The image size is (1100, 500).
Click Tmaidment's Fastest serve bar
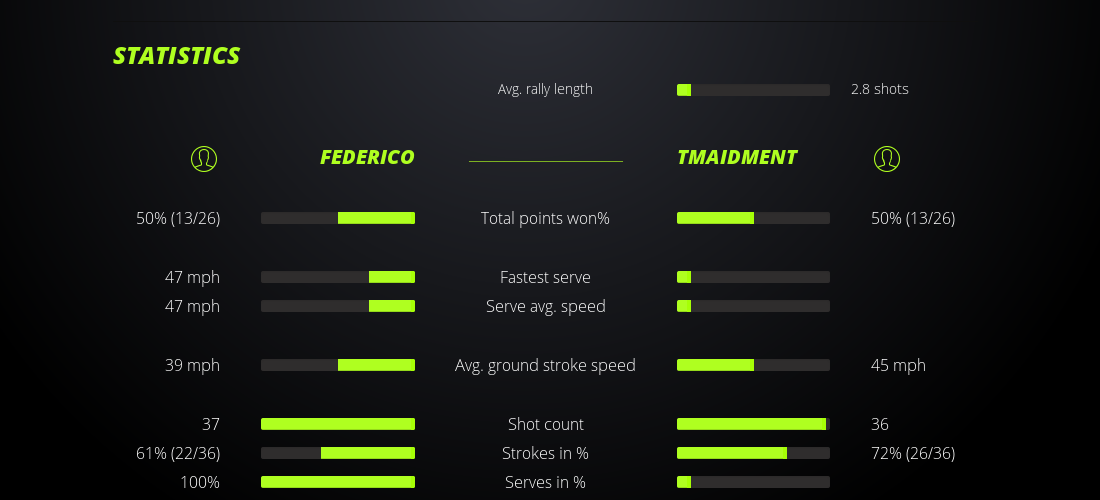753,277
